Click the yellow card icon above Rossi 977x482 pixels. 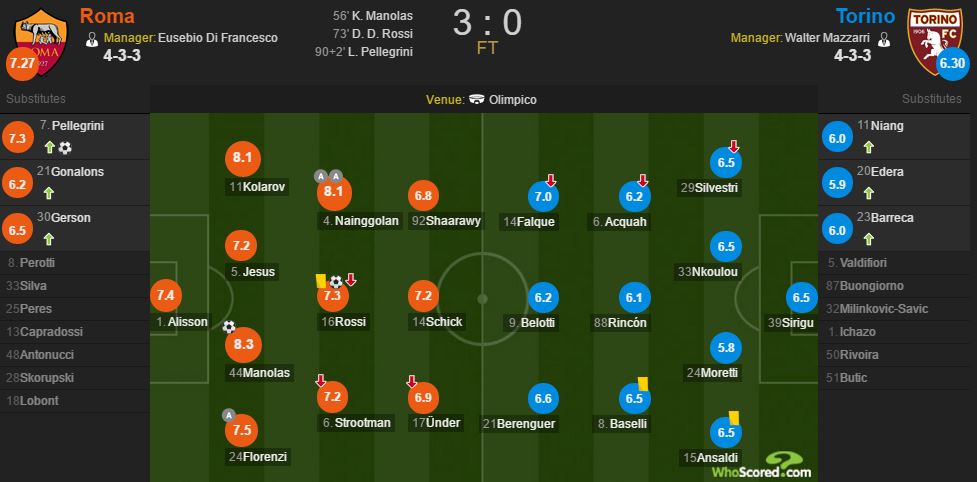point(321,282)
